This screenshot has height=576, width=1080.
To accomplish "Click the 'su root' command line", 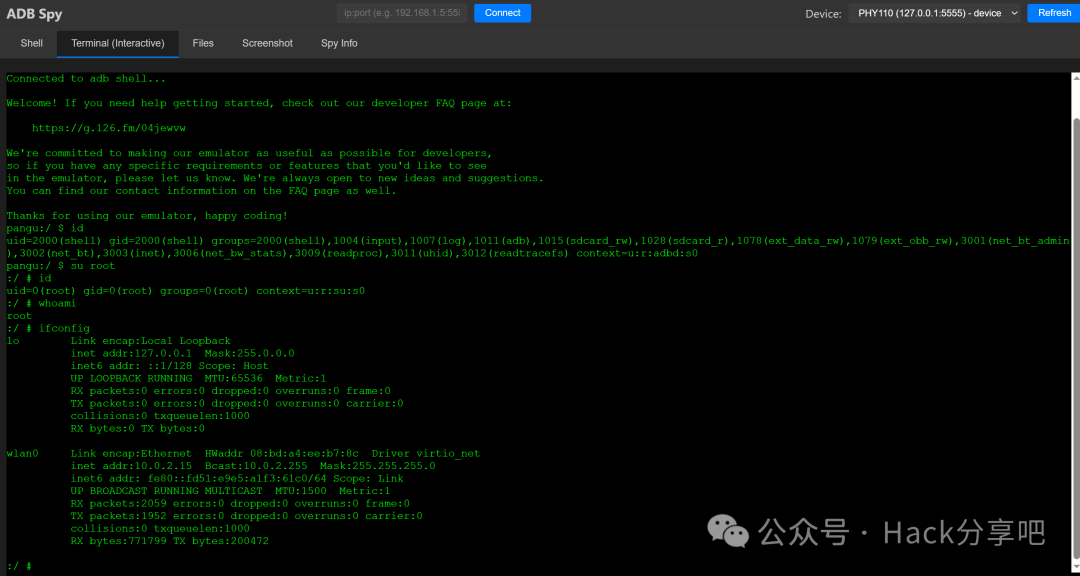I will pyautogui.click(x=61, y=266).
